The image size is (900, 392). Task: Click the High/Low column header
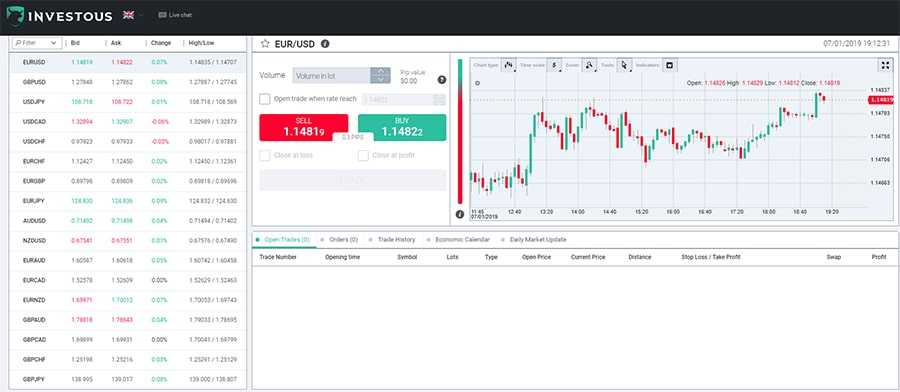(x=201, y=43)
